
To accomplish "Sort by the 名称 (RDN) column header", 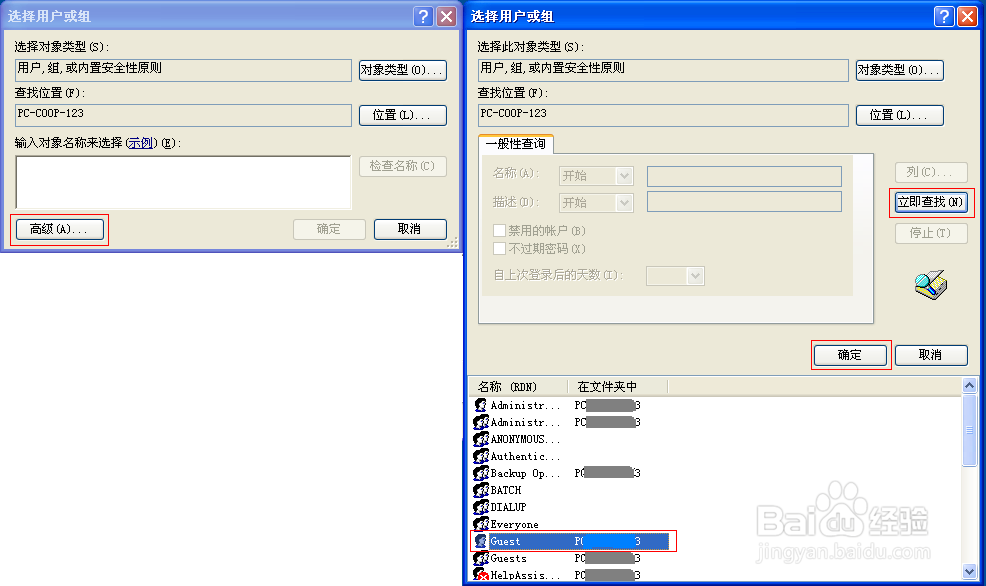I will click(518, 386).
